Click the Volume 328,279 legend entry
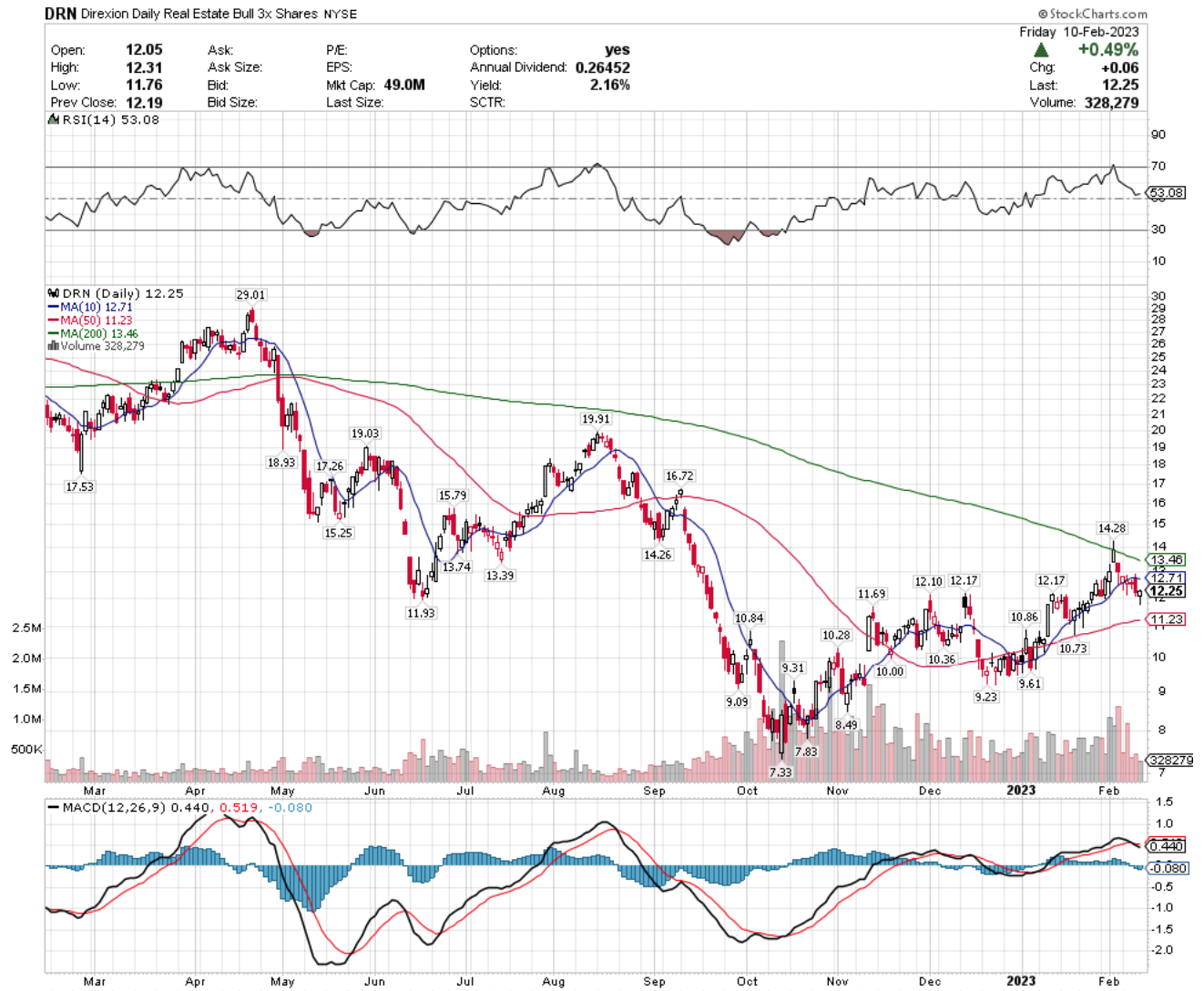Viewport: 1204px width, 991px height. click(x=96, y=346)
